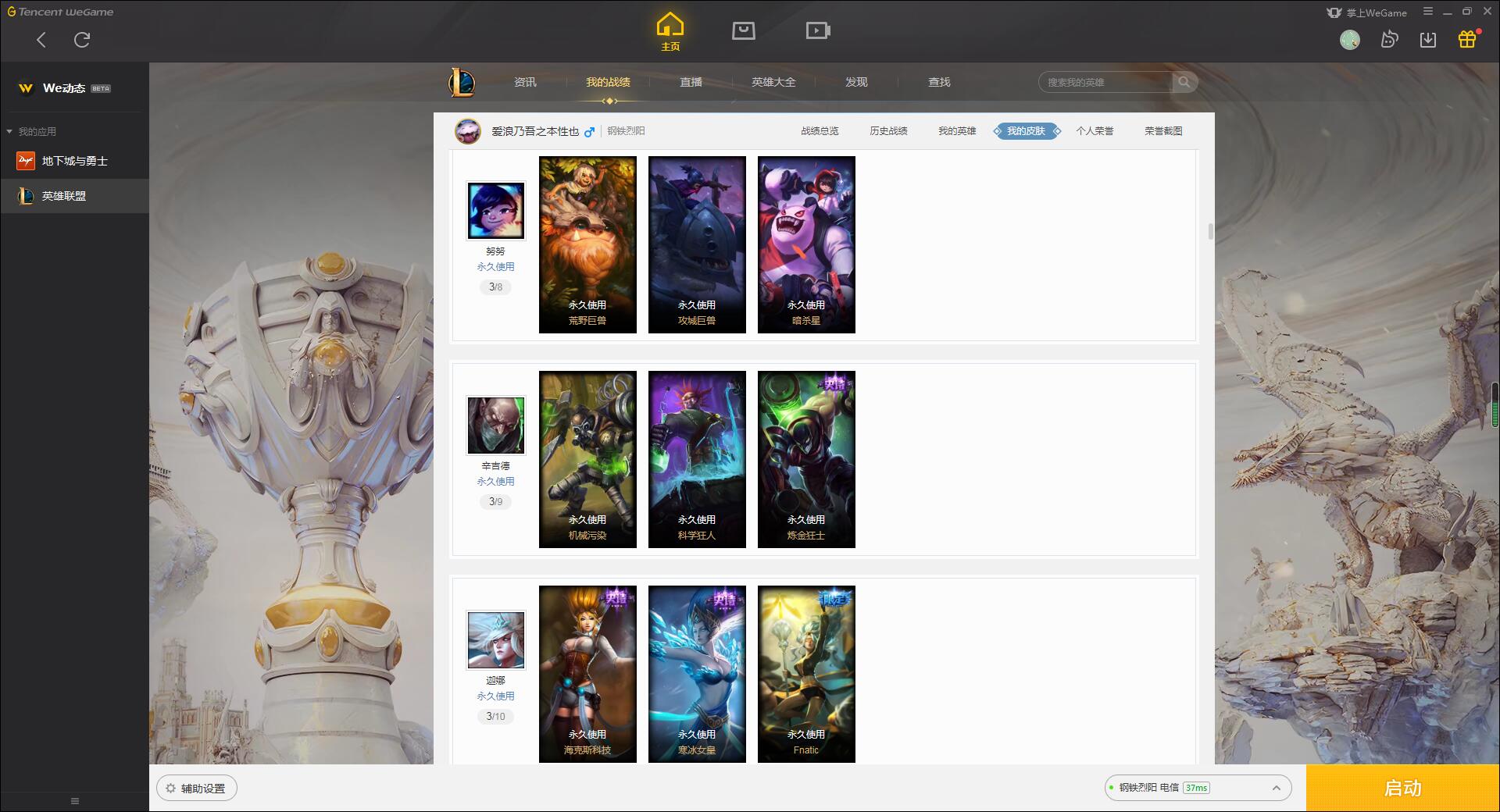Switch to 我的英雄 subtab
Viewport: 1500px width, 812px height.
(x=957, y=131)
